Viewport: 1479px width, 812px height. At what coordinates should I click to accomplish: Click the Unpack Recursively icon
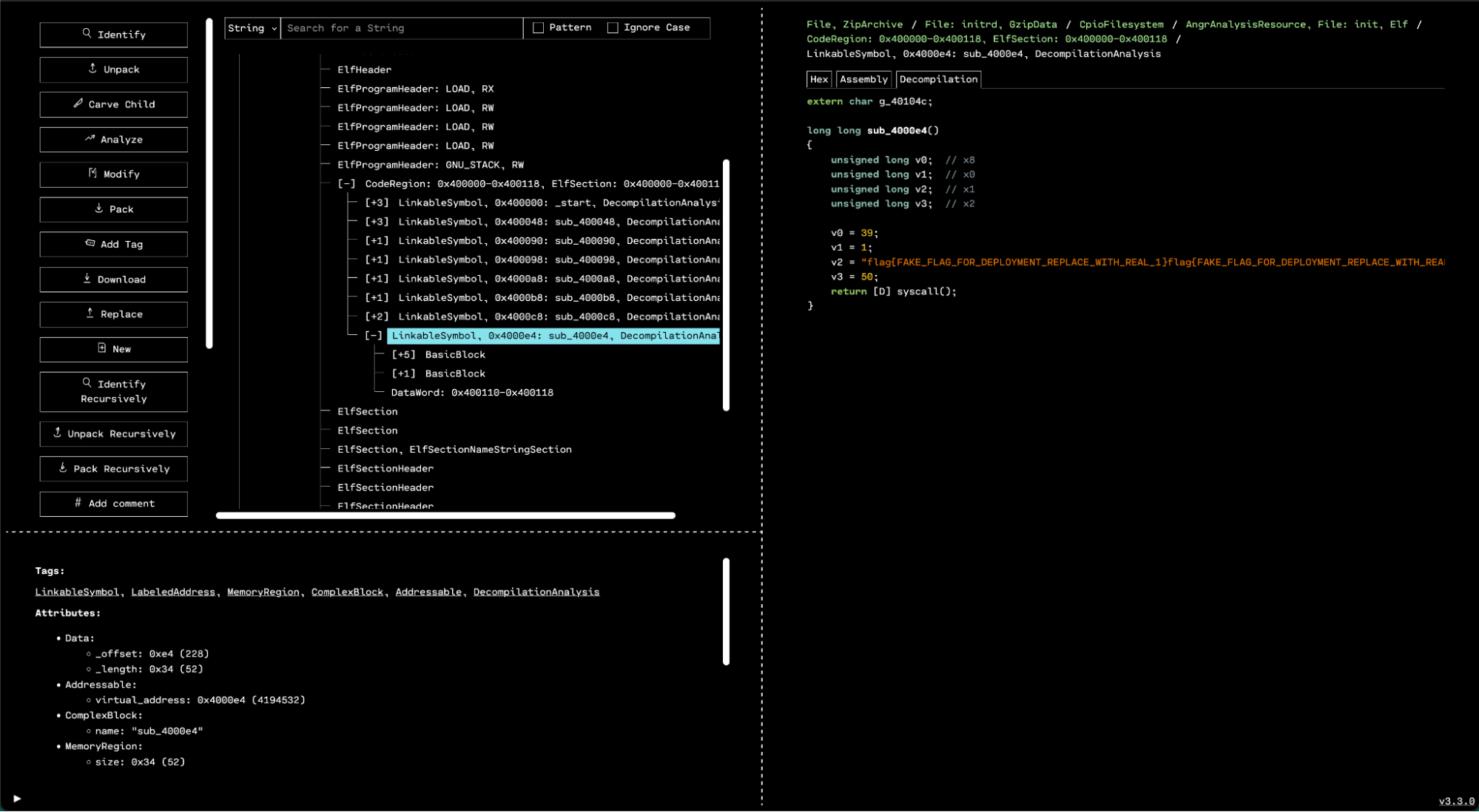click(x=57, y=433)
